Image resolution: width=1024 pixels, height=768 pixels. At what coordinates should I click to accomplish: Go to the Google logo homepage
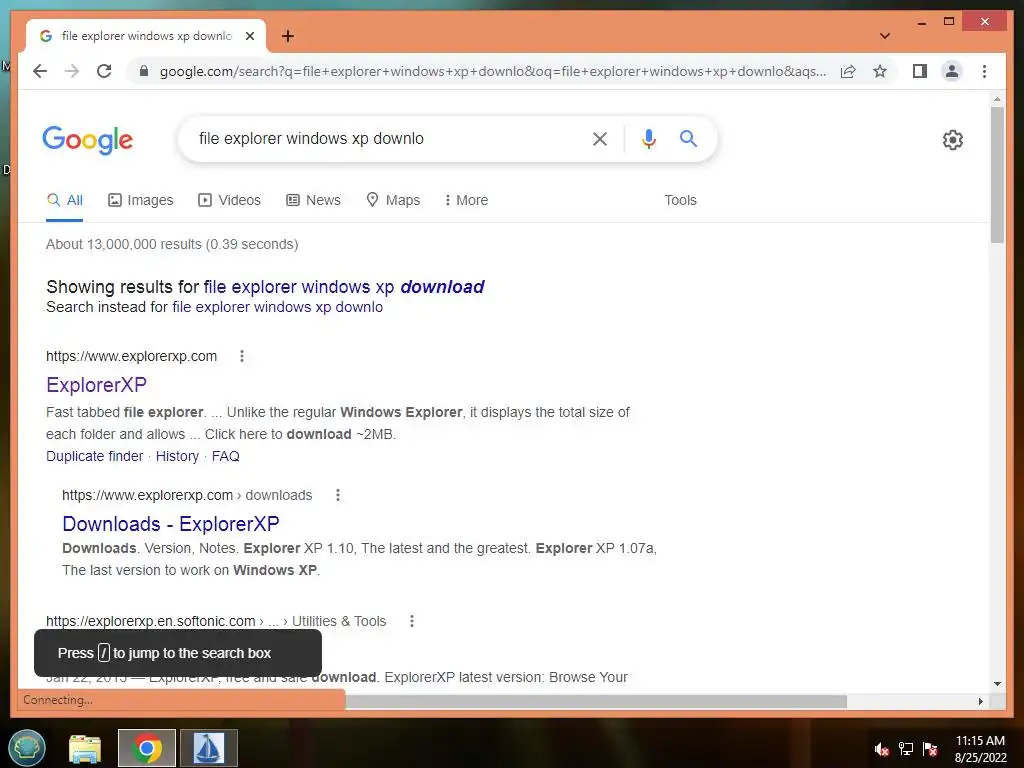[88, 140]
